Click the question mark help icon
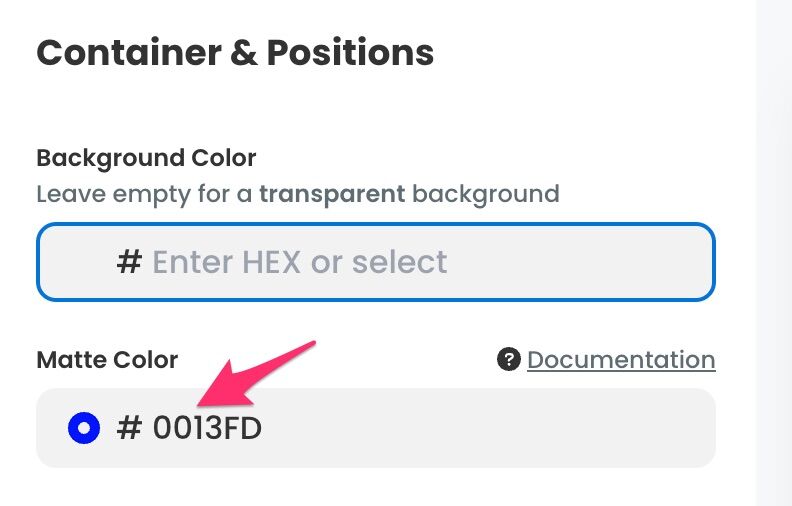The height and width of the screenshot is (506, 792). pyautogui.click(x=509, y=360)
